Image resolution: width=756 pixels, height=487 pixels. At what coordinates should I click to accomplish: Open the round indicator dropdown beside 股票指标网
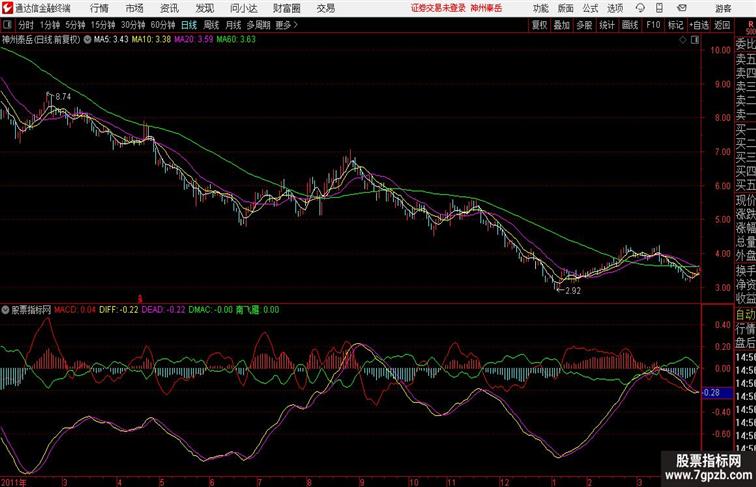5,310
